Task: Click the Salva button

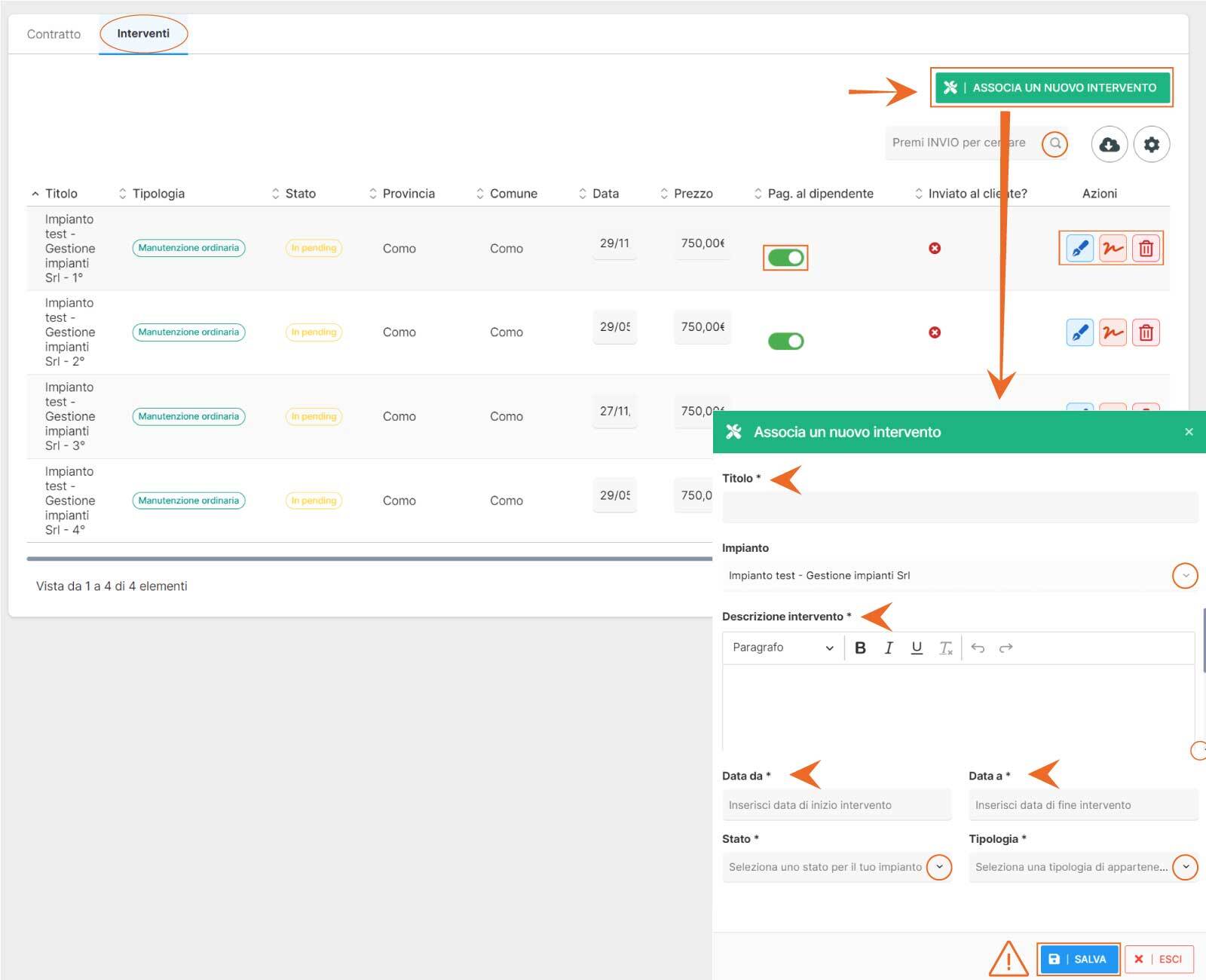Action: pyautogui.click(x=1079, y=959)
